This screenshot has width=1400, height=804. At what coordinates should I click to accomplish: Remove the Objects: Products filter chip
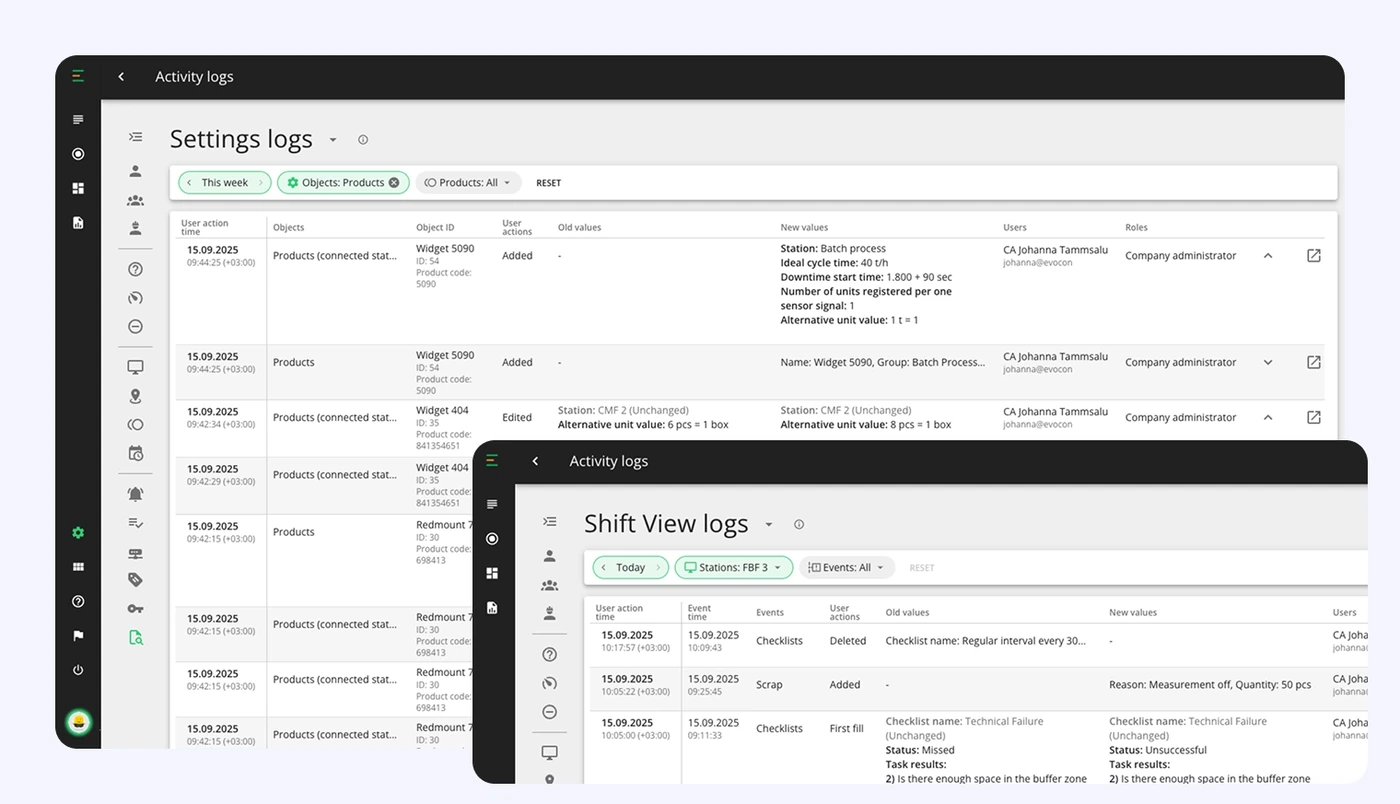pyautogui.click(x=394, y=183)
